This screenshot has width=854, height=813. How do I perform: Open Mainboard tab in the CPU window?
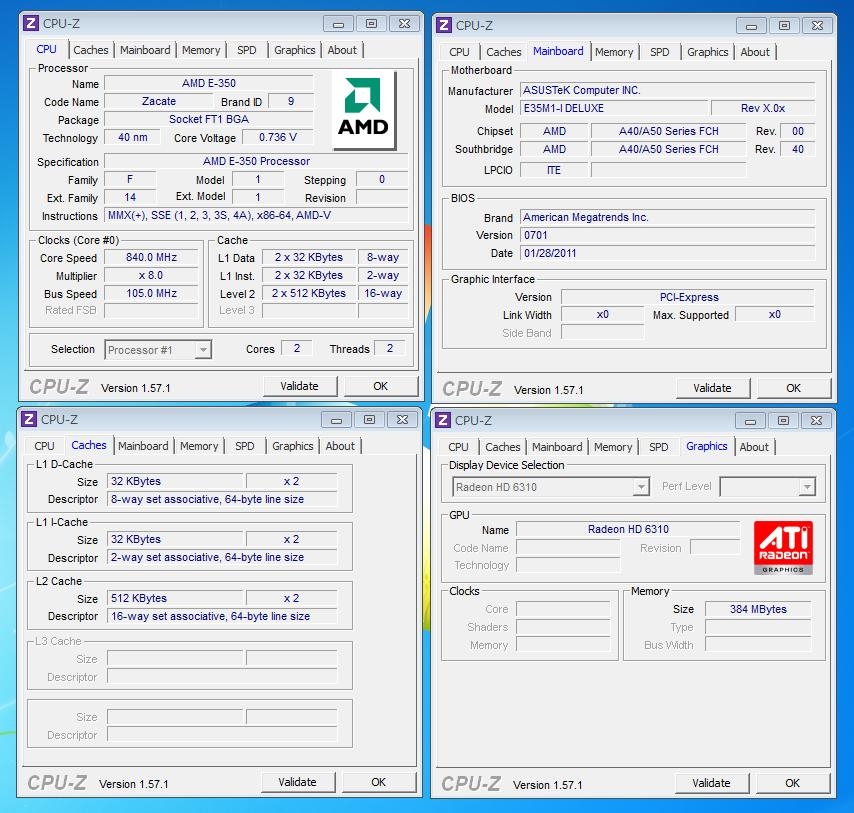coord(145,50)
